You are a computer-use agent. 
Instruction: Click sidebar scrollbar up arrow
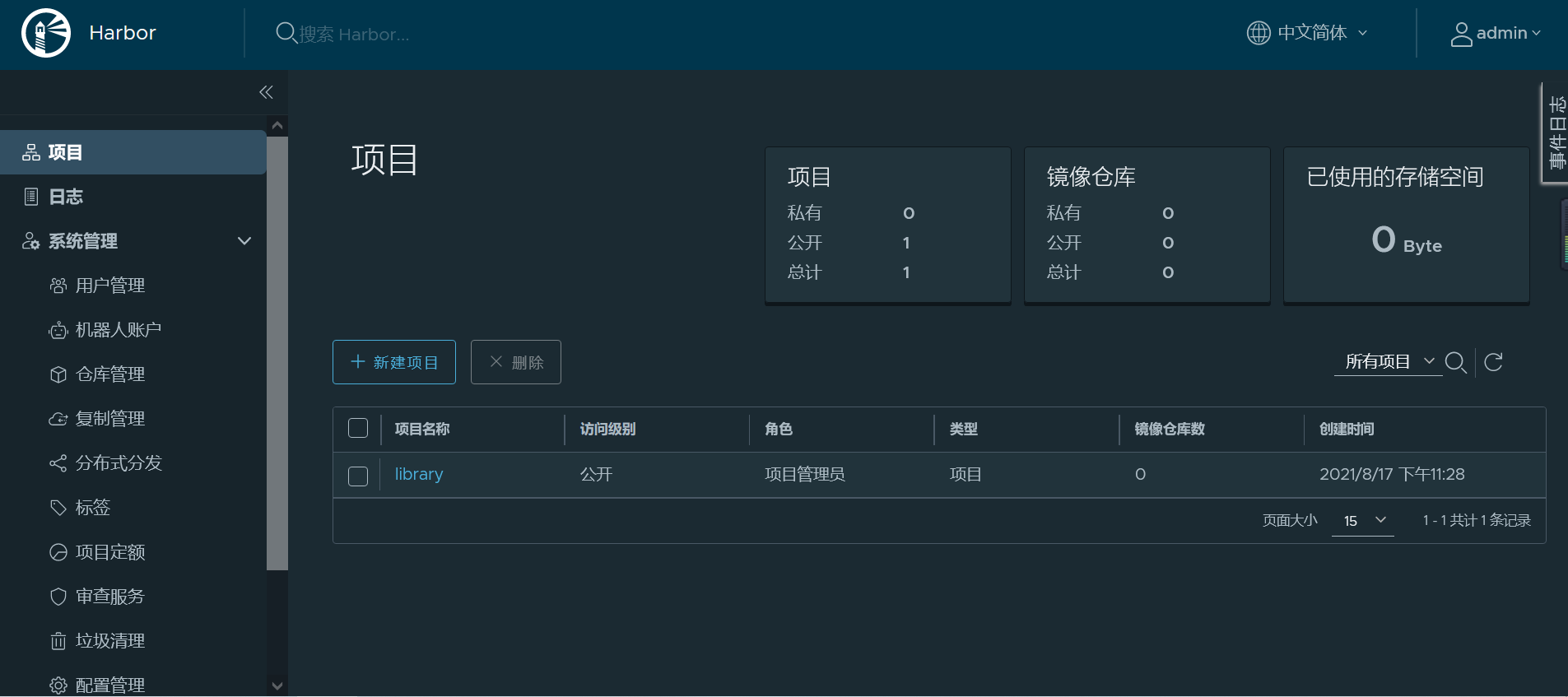point(277,126)
